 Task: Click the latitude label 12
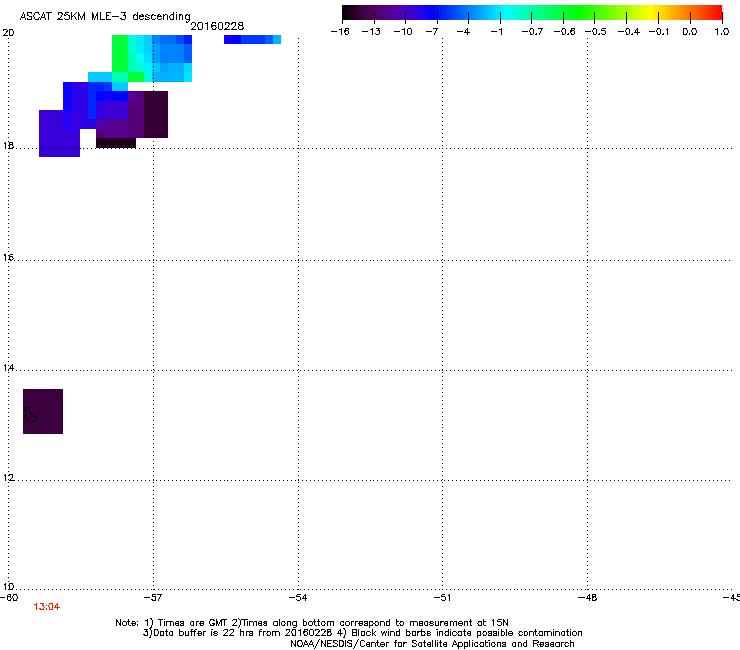point(8,478)
